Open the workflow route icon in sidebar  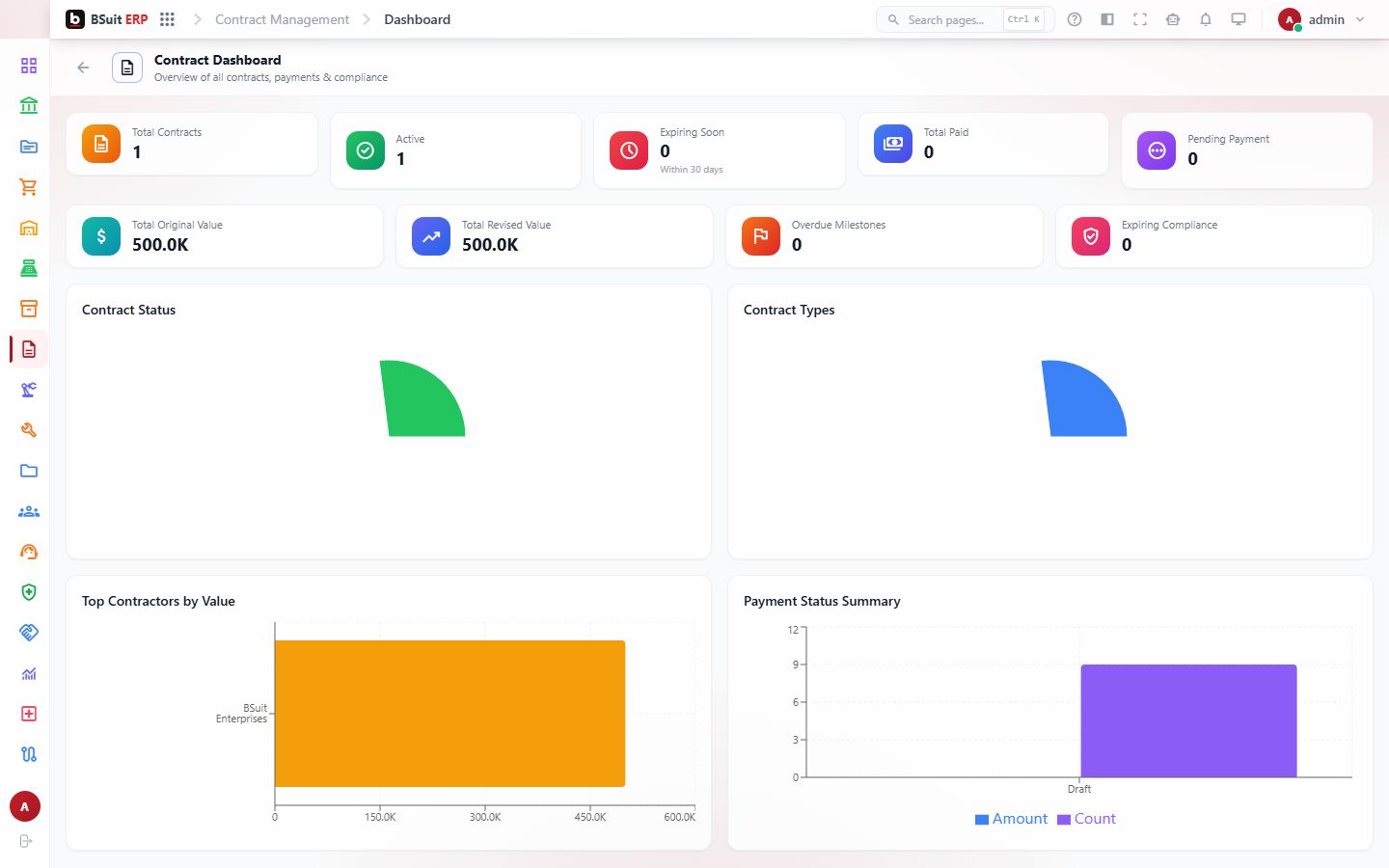[x=29, y=754]
